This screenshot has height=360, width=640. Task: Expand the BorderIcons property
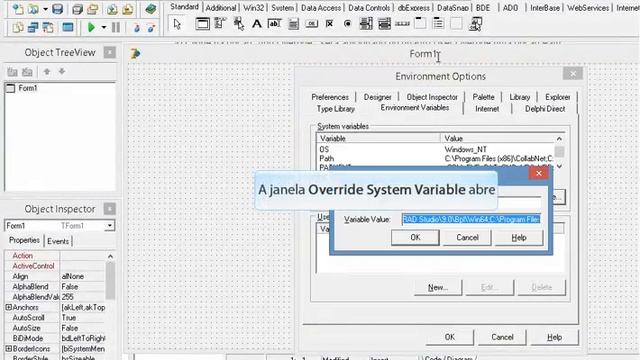pyautogui.click(x=8, y=349)
